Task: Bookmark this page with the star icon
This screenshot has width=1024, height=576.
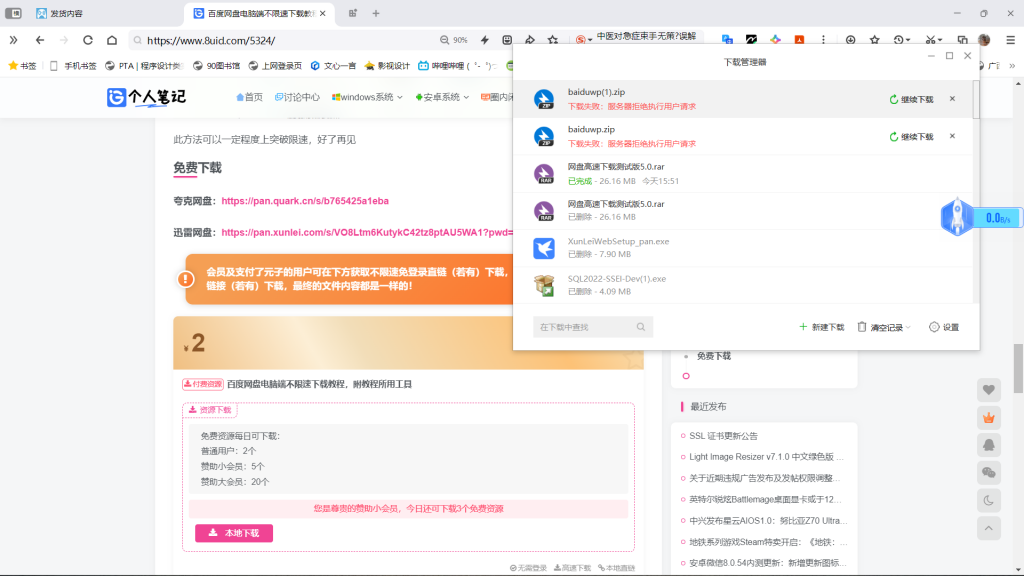Action: tap(553, 40)
